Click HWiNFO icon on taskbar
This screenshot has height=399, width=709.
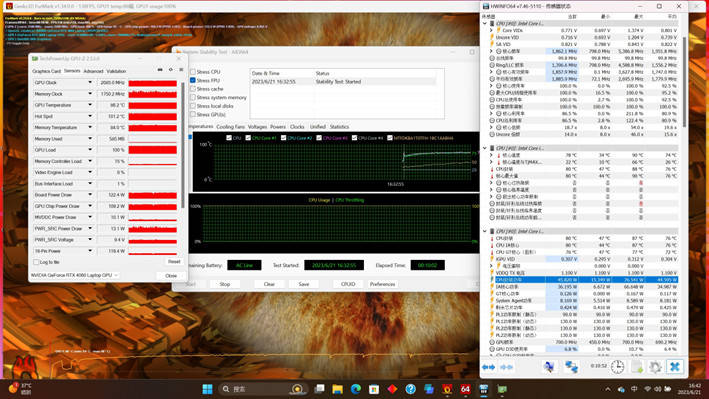[x=484, y=389]
